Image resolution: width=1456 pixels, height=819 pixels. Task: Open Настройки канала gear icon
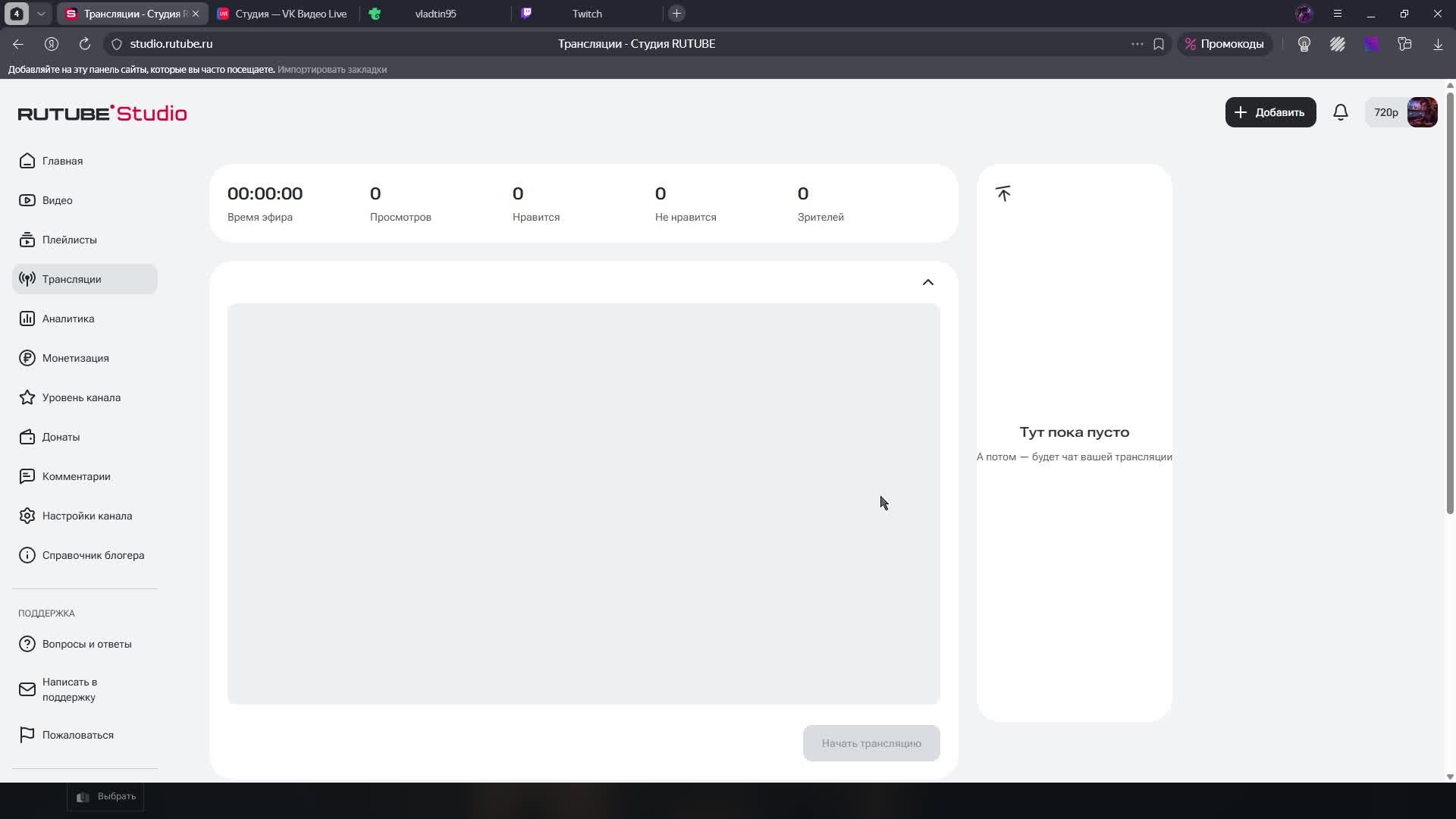[x=27, y=516]
